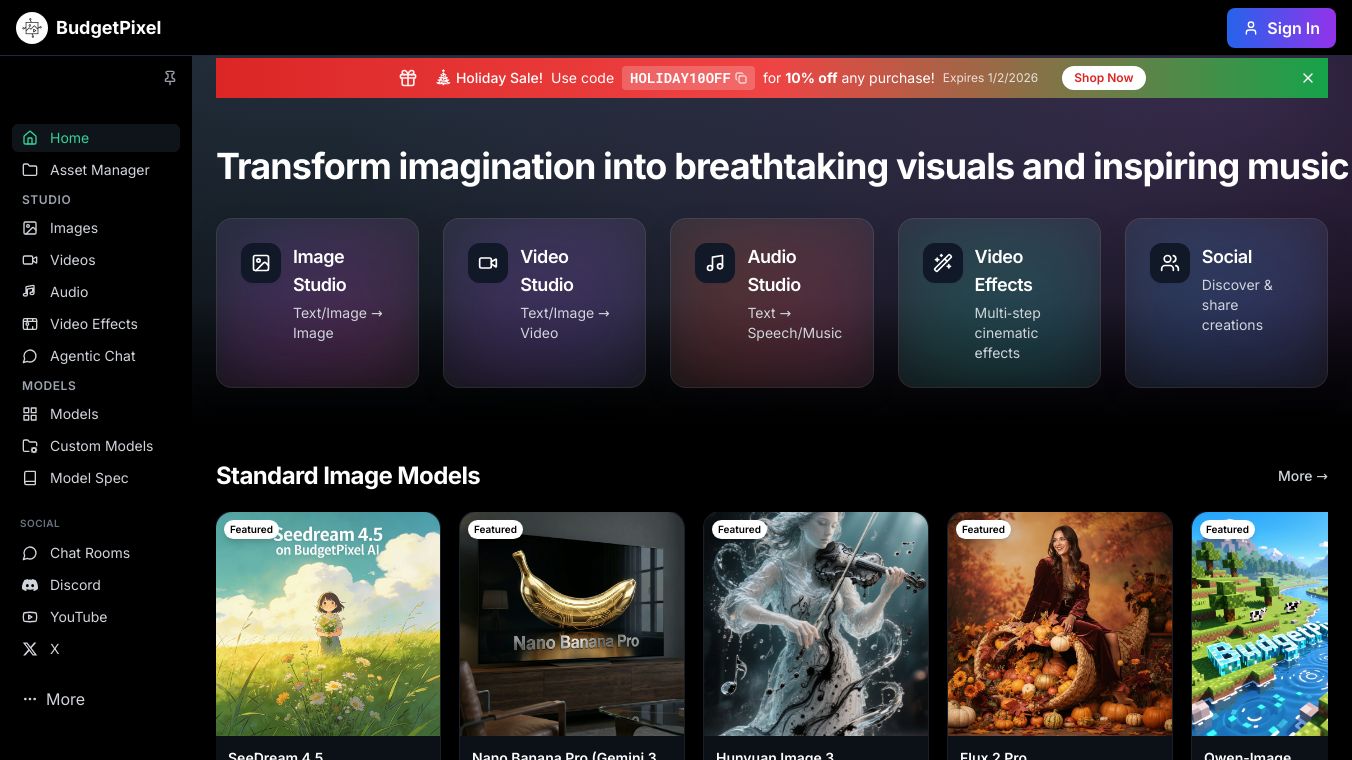This screenshot has height=760, width=1352.
Task: Click 'Text → Speech/Music' description text
Action: pos(795,323)
